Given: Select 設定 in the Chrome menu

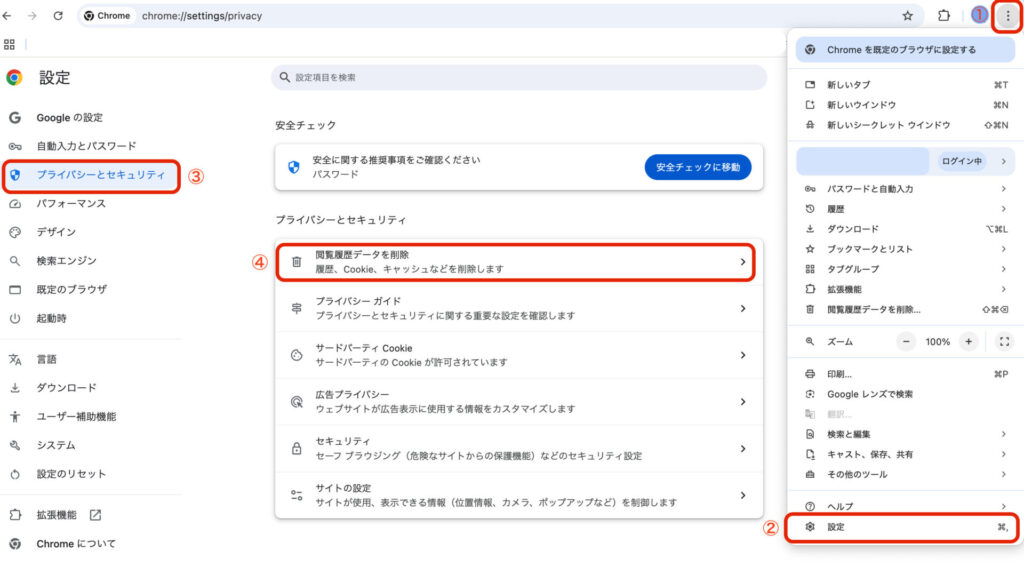Looking at the screenshot, I should click(903, 527).
